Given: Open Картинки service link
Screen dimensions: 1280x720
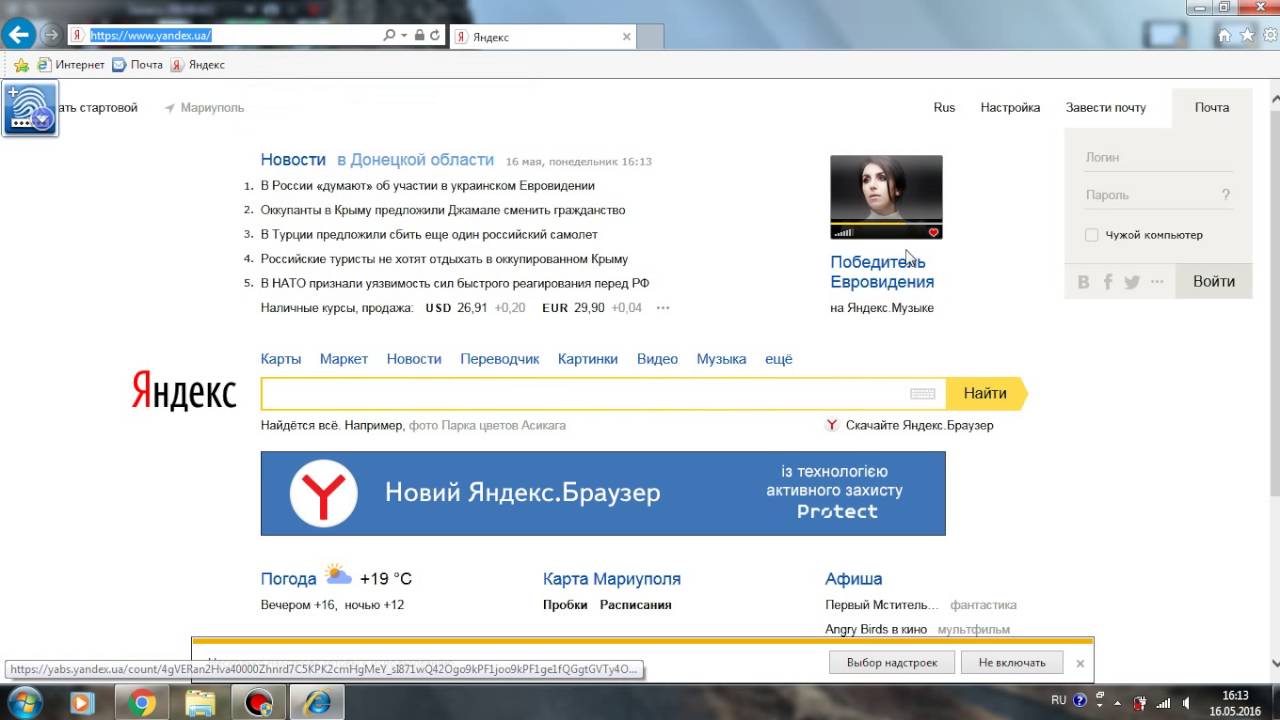Looking at the screenshot, I should [x=588, y=359].
